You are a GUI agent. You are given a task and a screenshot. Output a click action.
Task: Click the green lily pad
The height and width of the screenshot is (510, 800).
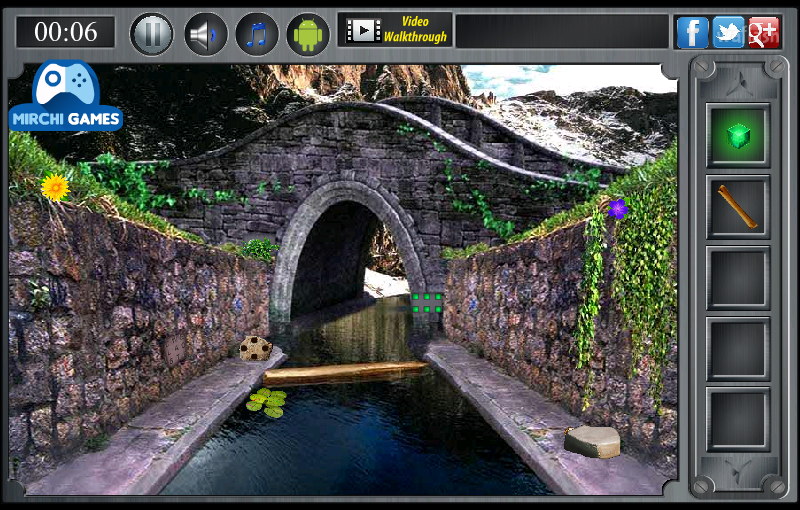[x=266, y=402]
